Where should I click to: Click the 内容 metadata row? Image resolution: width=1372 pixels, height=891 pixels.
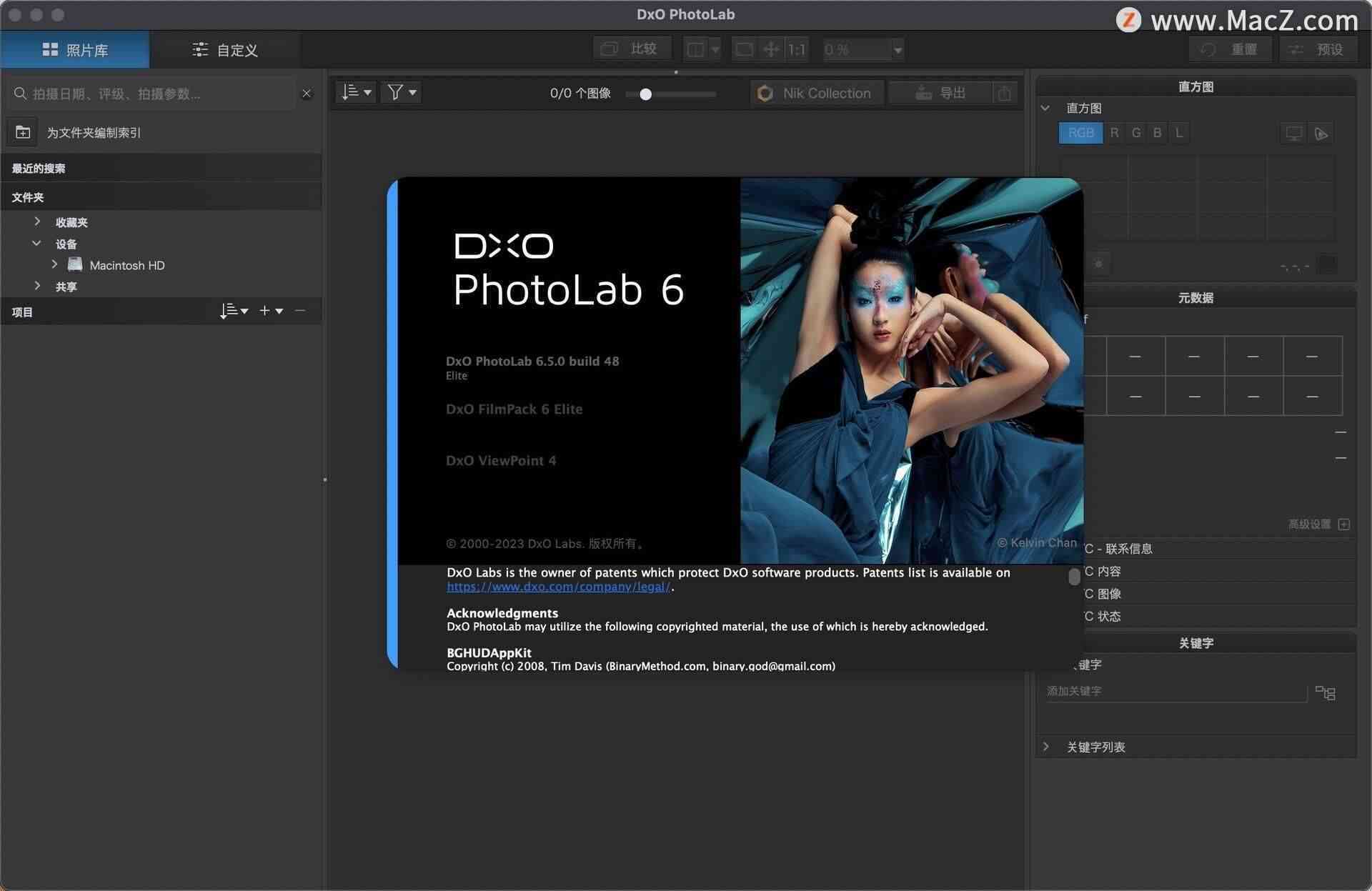tap(1218, 572)
